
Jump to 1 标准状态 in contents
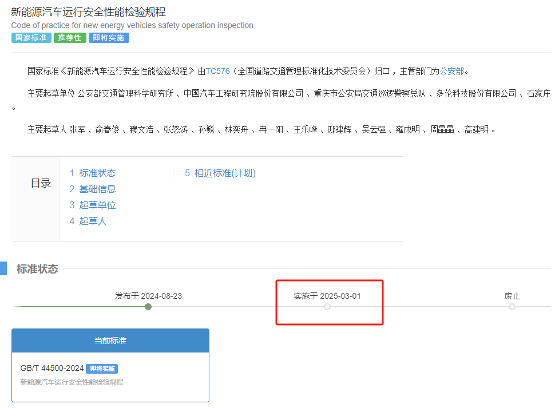click(93, 173)
